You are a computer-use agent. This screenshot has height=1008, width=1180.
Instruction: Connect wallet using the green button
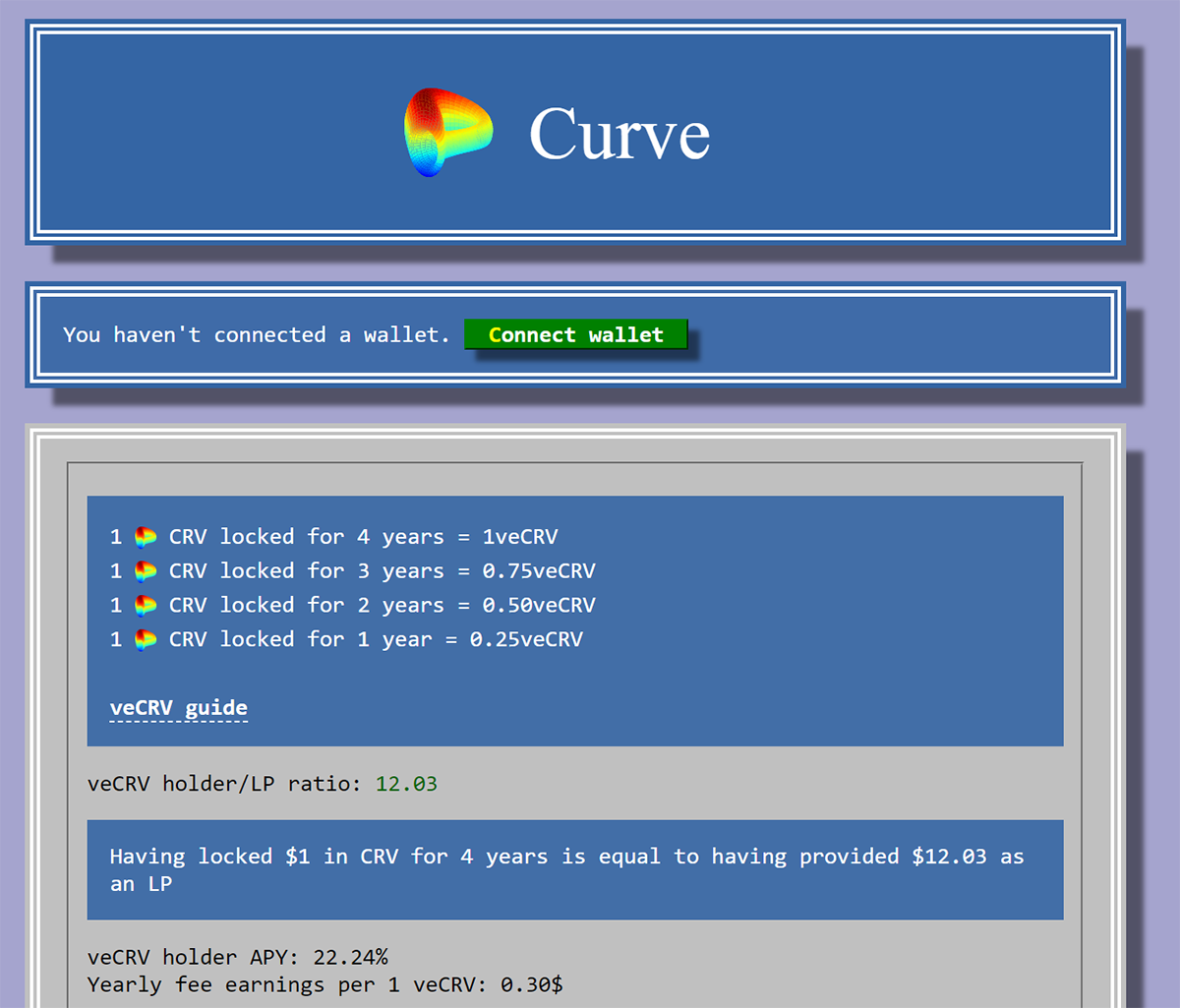(576, 334)
